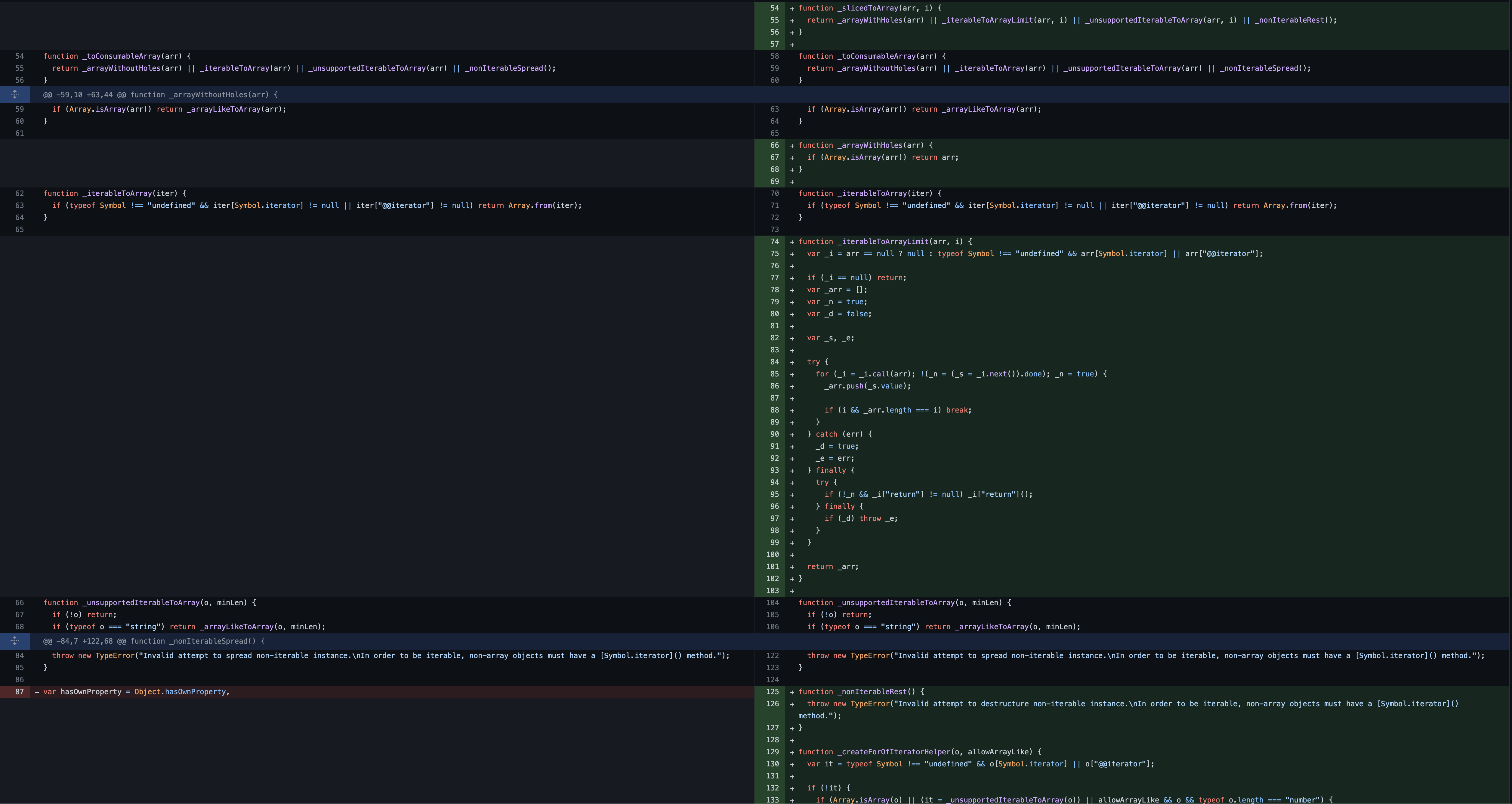Click the 'return _arr;' line
The height and width of the screenshot is (804, 1512).
click(x=833, y=567)
